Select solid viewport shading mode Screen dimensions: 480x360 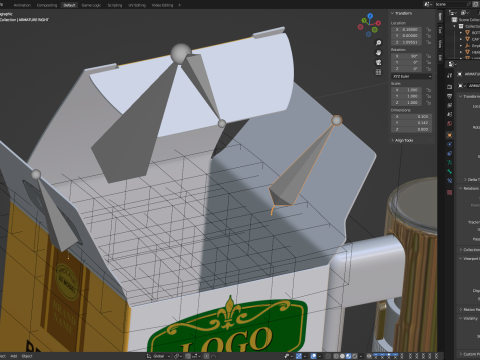[342, 356]
